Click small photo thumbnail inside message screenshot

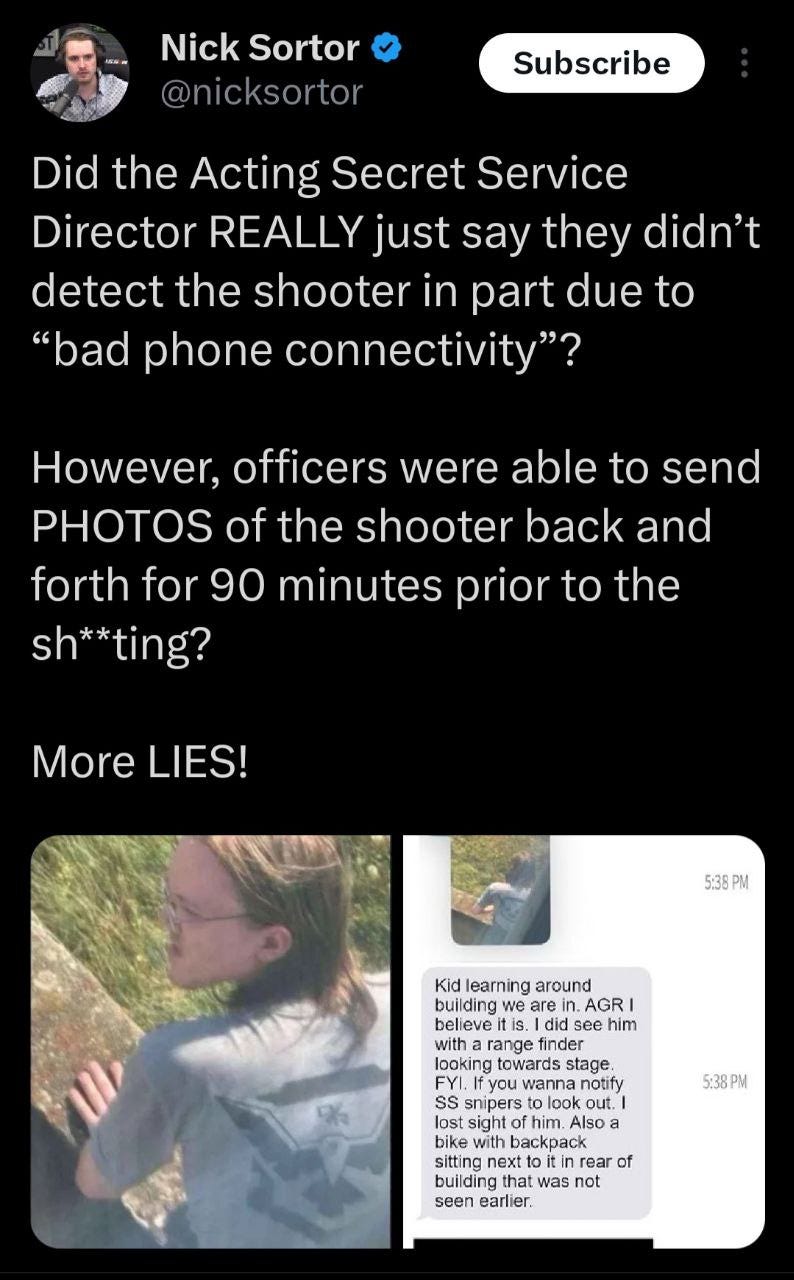point(500,890)
